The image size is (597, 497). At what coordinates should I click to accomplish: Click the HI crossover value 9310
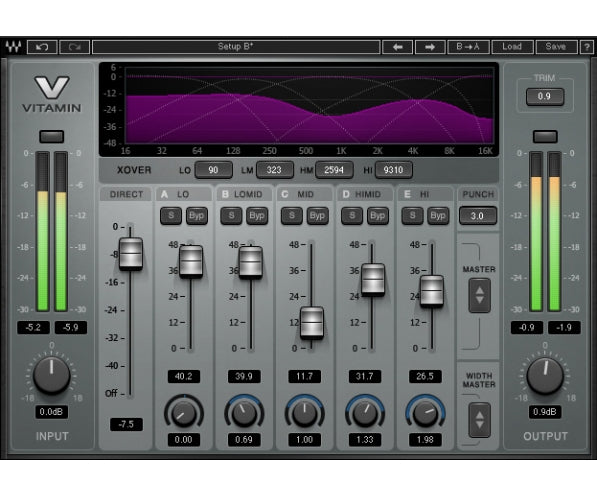coord(394,170)
